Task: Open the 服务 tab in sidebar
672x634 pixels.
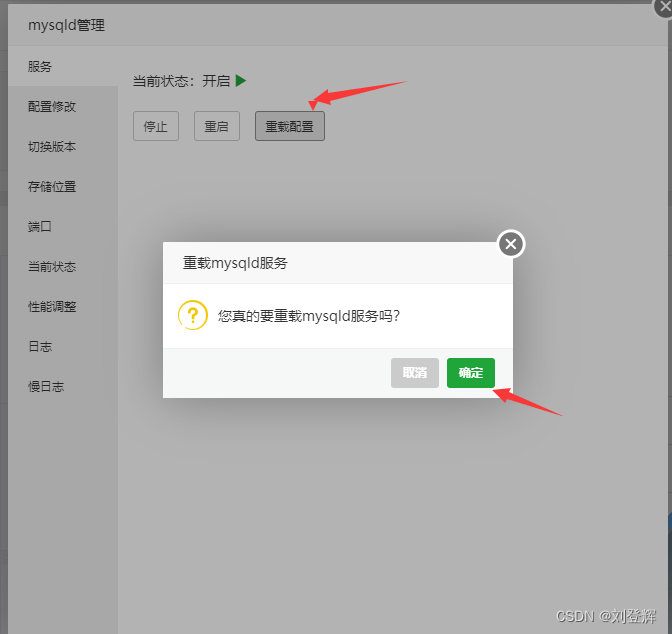Action: pos(63,66)
